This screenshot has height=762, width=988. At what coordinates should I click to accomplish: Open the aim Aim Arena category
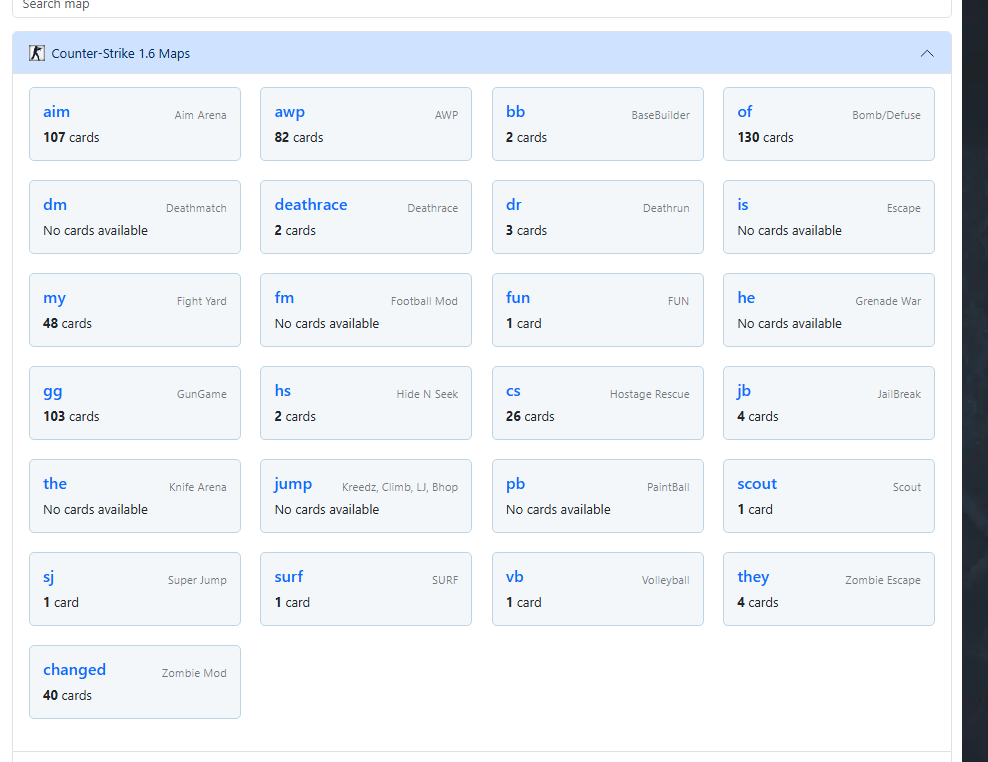[x=134, y=124]
